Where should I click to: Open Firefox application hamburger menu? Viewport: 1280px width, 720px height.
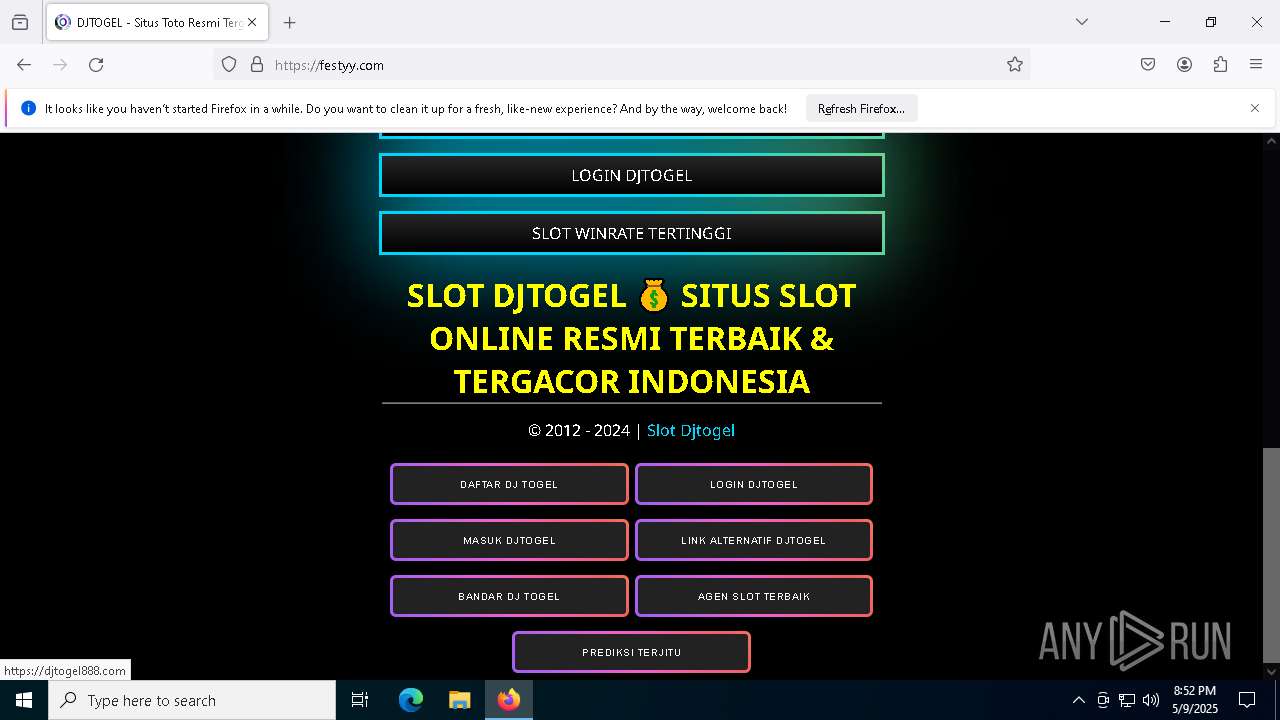click(x=1256, y=64)
